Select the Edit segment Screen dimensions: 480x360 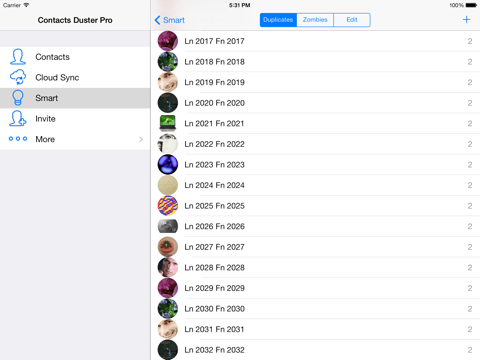pos(352,20)
